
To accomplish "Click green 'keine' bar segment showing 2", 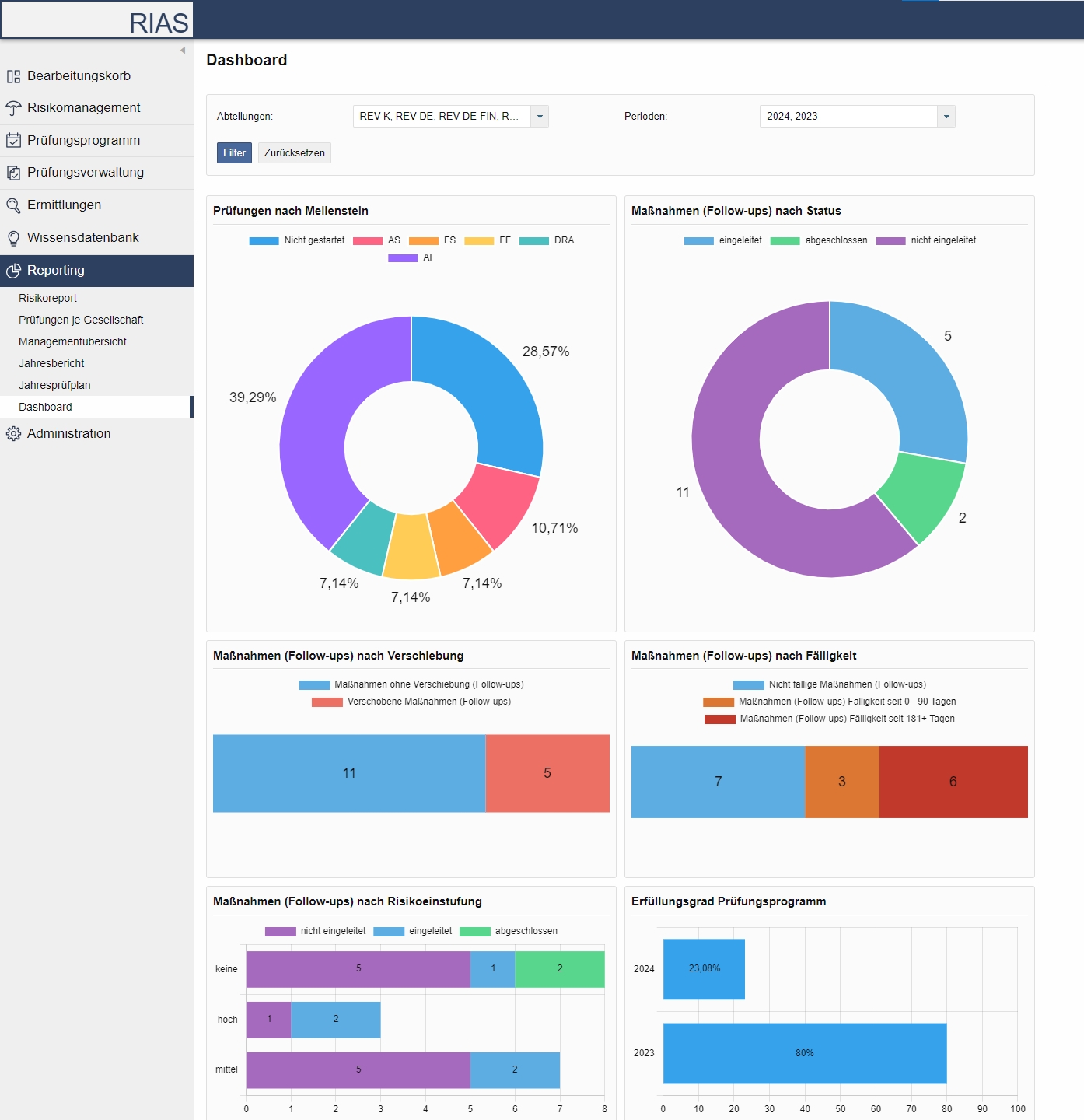I will tap(560, 969).
